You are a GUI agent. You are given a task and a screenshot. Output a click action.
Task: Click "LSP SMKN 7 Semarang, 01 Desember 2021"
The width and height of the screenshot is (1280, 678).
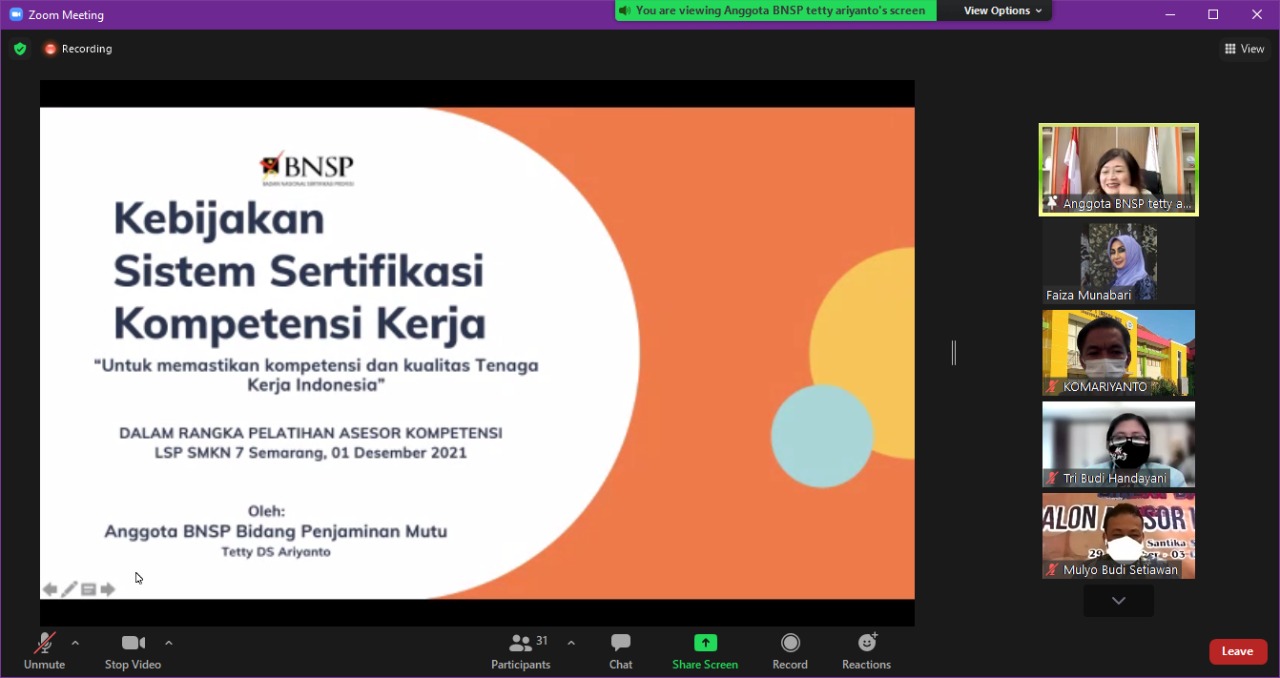pyautogui.click(x=310, y=453)
